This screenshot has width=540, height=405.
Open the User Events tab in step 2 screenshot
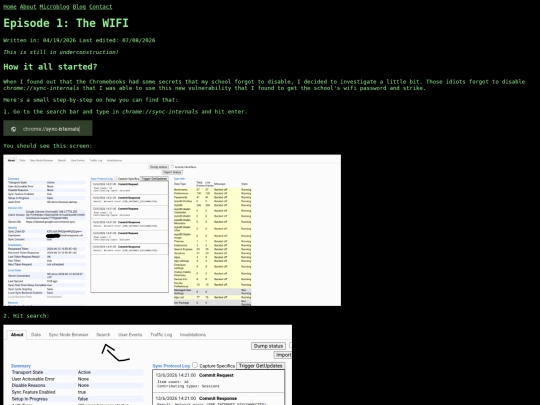pyautogui.click(x=130, y=334)
